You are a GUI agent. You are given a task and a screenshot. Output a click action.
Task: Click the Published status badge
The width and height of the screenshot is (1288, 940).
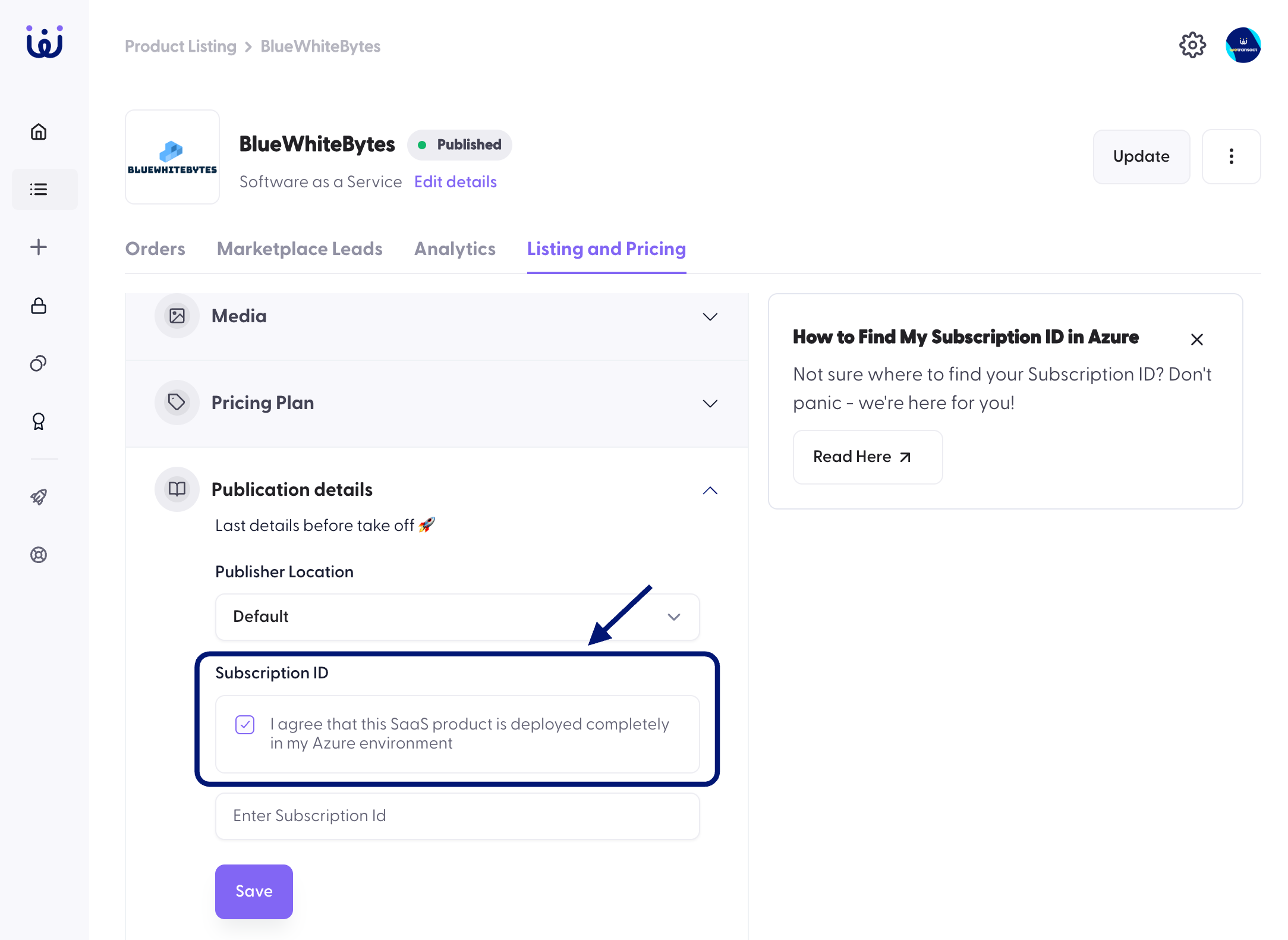459,144
